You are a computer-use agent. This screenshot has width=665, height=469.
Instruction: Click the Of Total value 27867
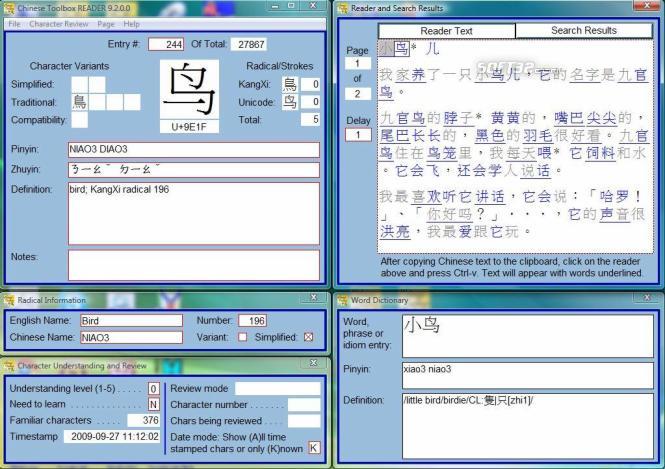coord(249,44)
